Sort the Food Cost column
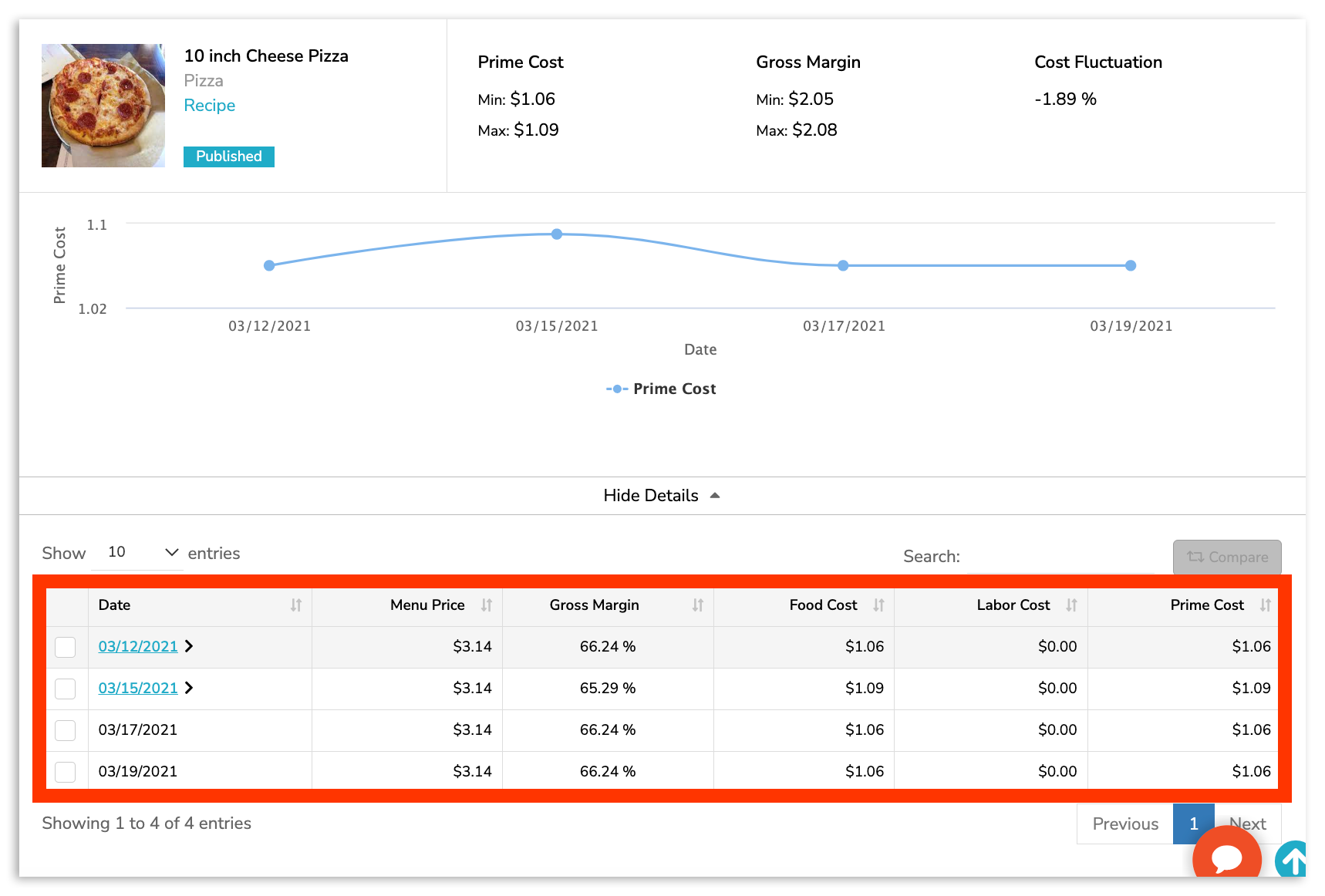This screenshot has height=896, width=1325. click(x=879, y=606)
